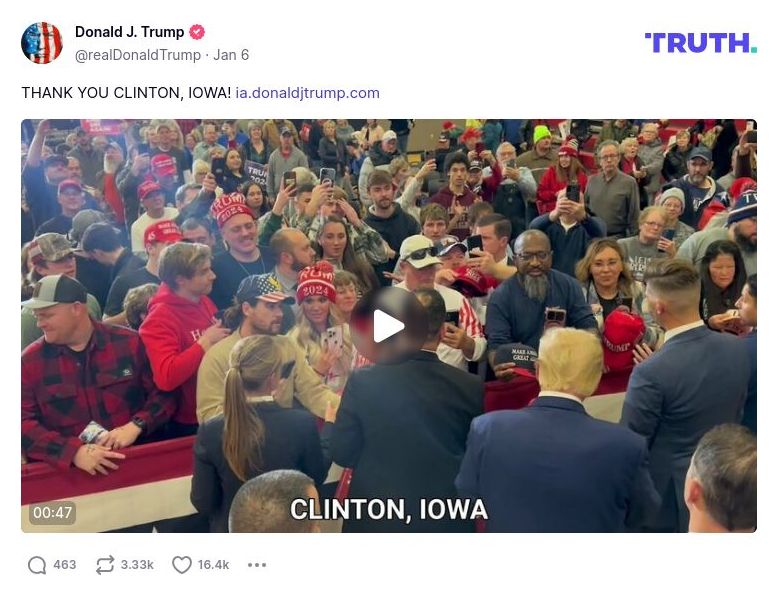Click the THANK YOU CLINTON, IOWA! text
This screenshot has height=595, width=778.
tap(126, 93)
